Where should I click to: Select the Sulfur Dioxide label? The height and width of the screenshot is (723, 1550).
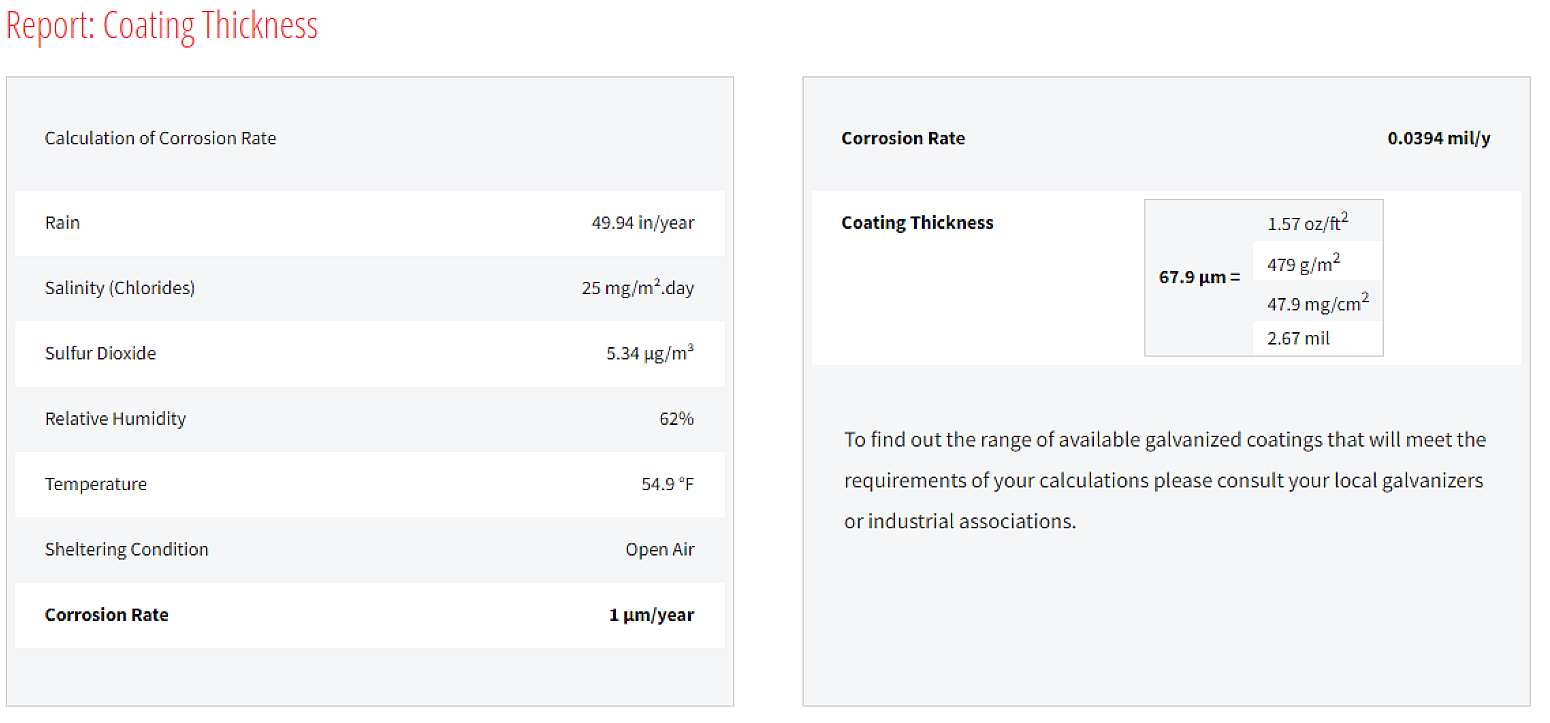(100, 353)
